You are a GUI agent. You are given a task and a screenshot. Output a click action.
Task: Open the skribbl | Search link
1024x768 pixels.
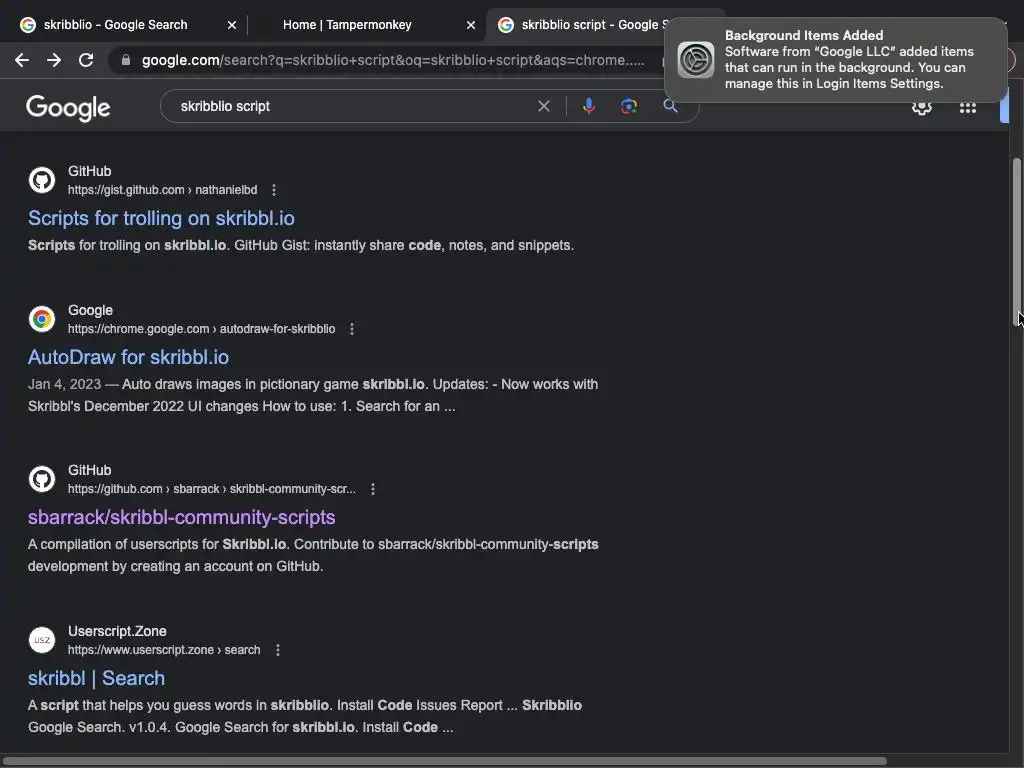pos(97,679)
